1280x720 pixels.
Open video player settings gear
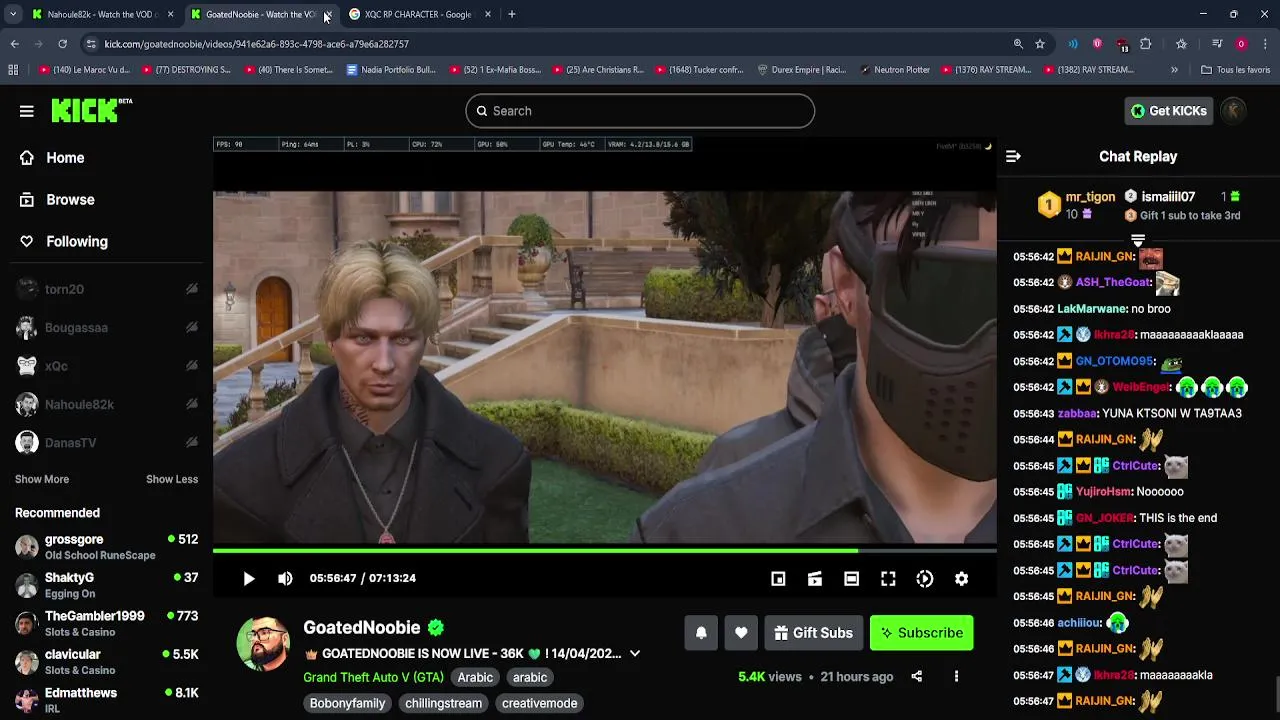(961, 578)
